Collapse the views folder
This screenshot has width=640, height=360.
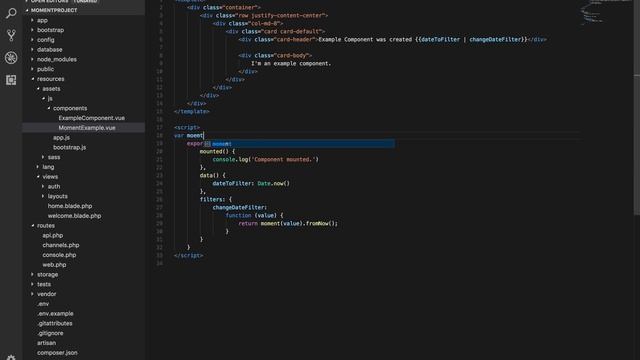click(50, 177)
